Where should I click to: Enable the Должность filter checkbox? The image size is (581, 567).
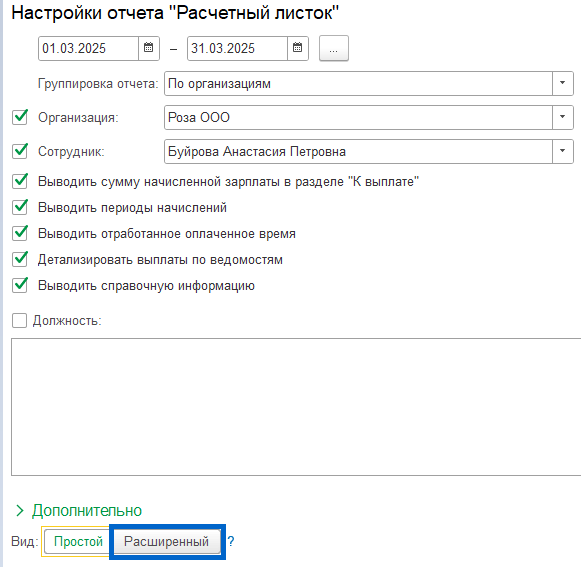[19, 321]
